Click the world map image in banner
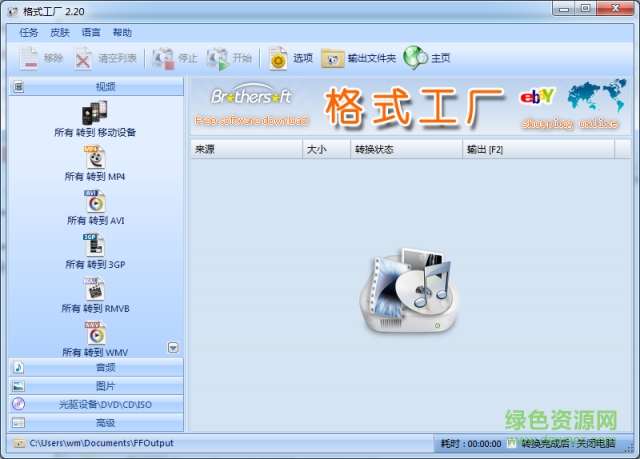Screen dimensions: 640x459 tap(596, 95)
